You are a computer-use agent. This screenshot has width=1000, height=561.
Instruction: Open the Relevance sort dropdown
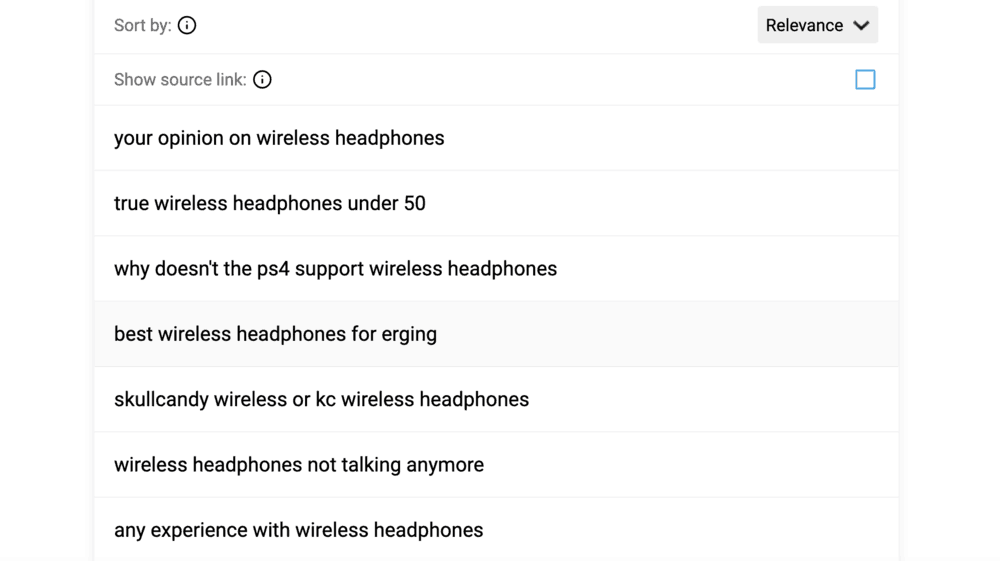point(817,26)
